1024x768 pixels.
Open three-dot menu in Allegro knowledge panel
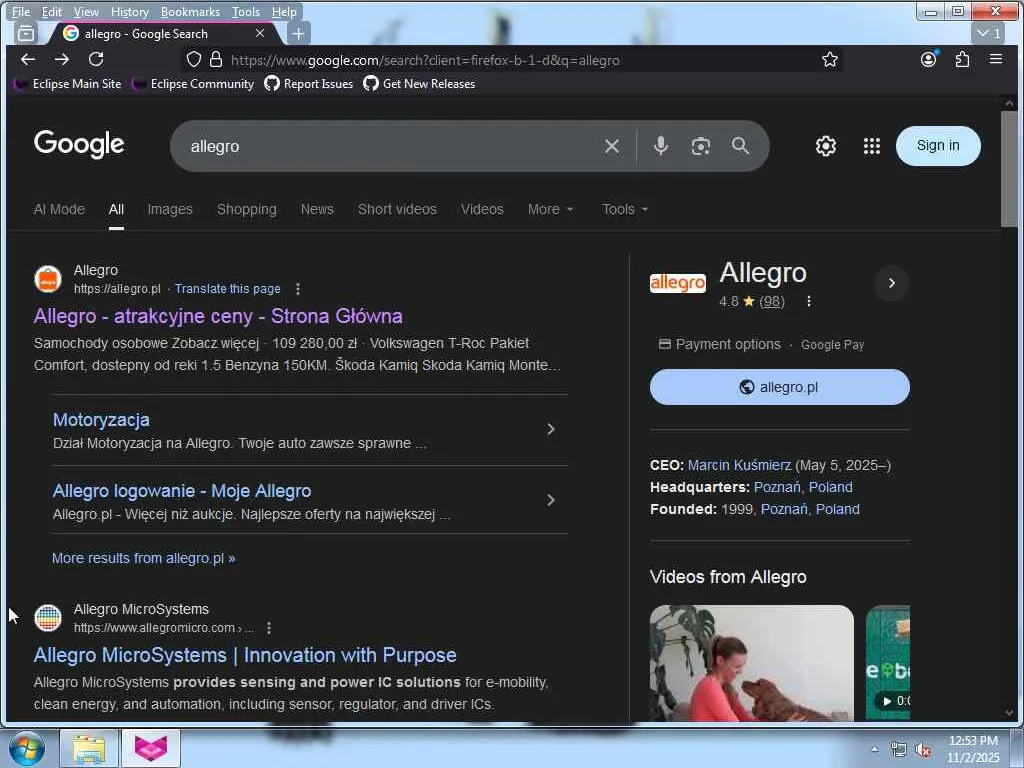click(x=808, y=301)
